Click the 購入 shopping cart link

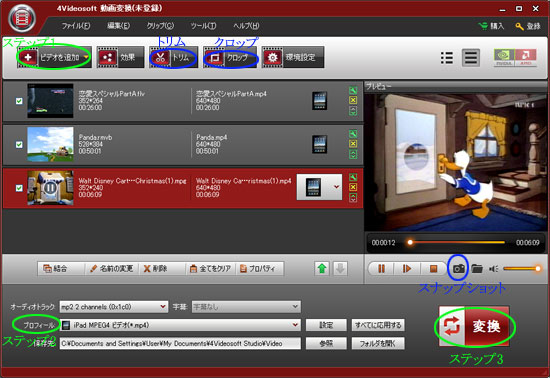pos(491,26)
